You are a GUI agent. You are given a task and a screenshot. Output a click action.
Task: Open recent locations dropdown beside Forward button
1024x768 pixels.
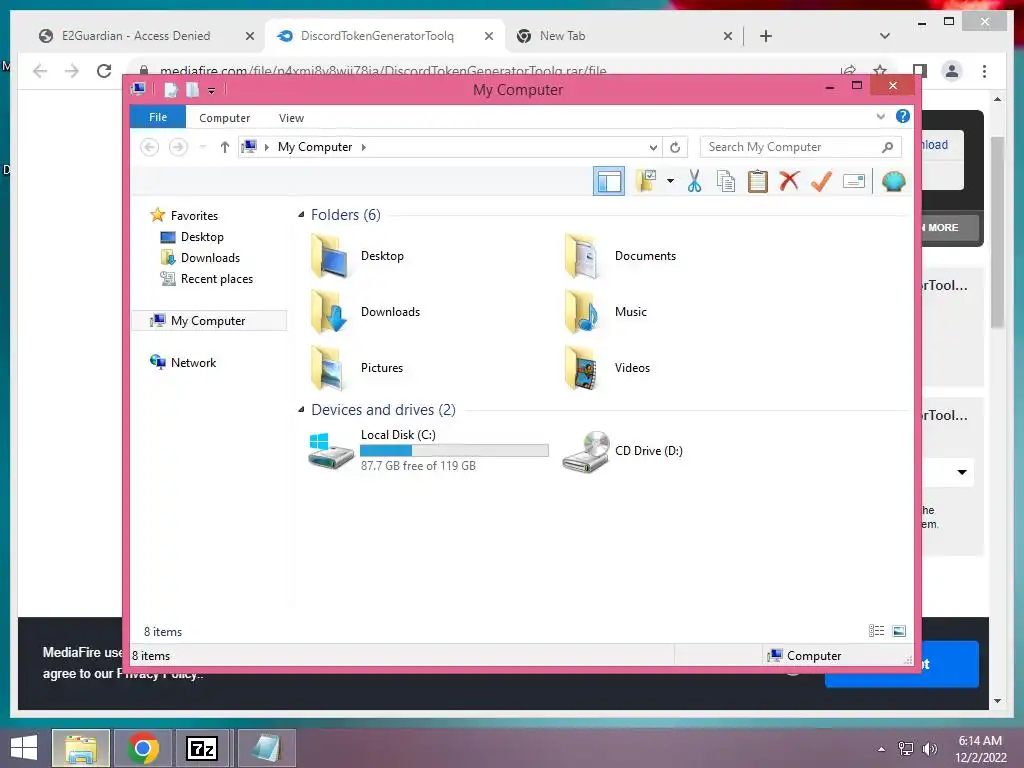click(x=203, y=147)
